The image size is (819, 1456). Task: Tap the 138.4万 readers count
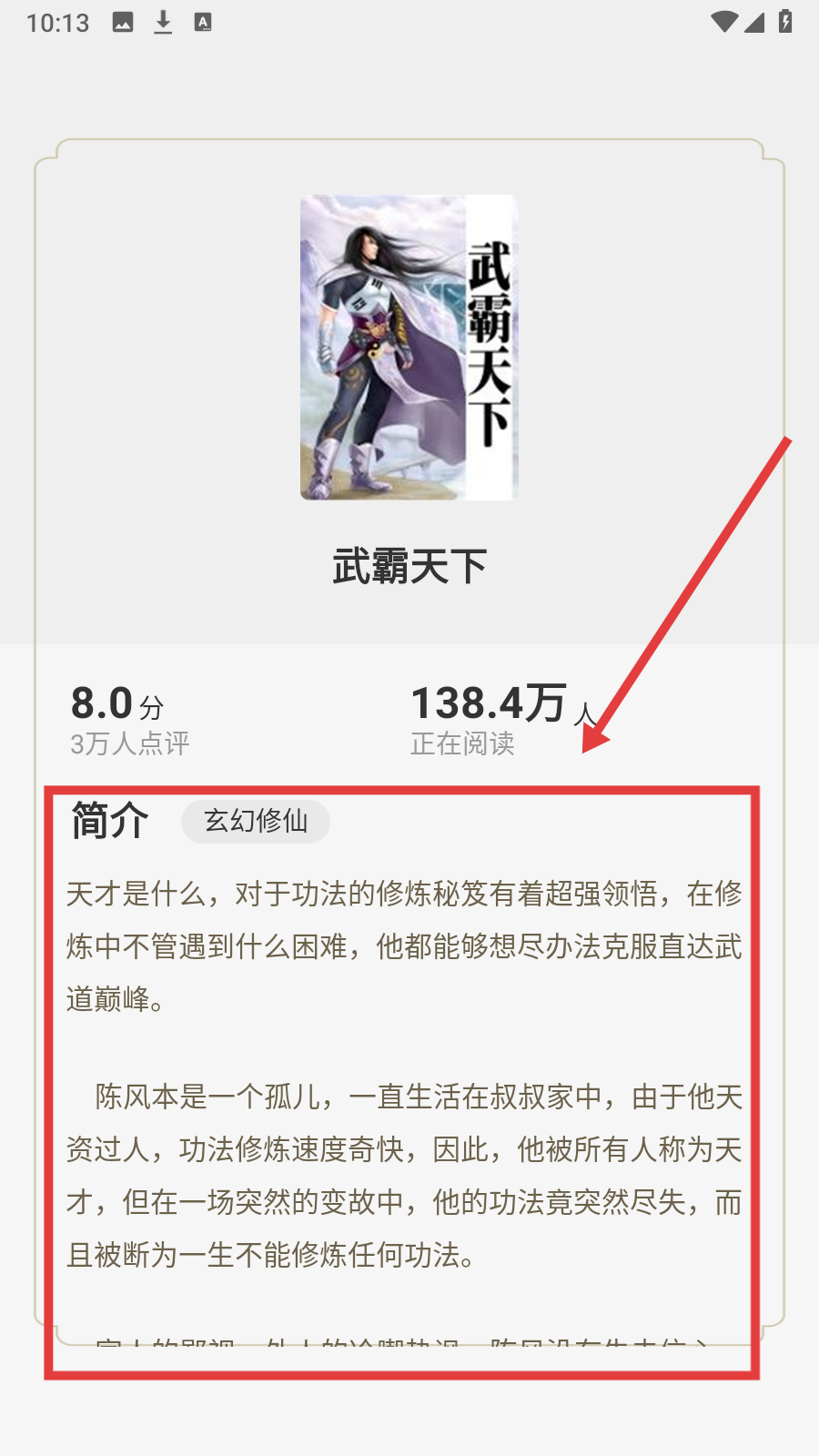(x=489, y=703)
